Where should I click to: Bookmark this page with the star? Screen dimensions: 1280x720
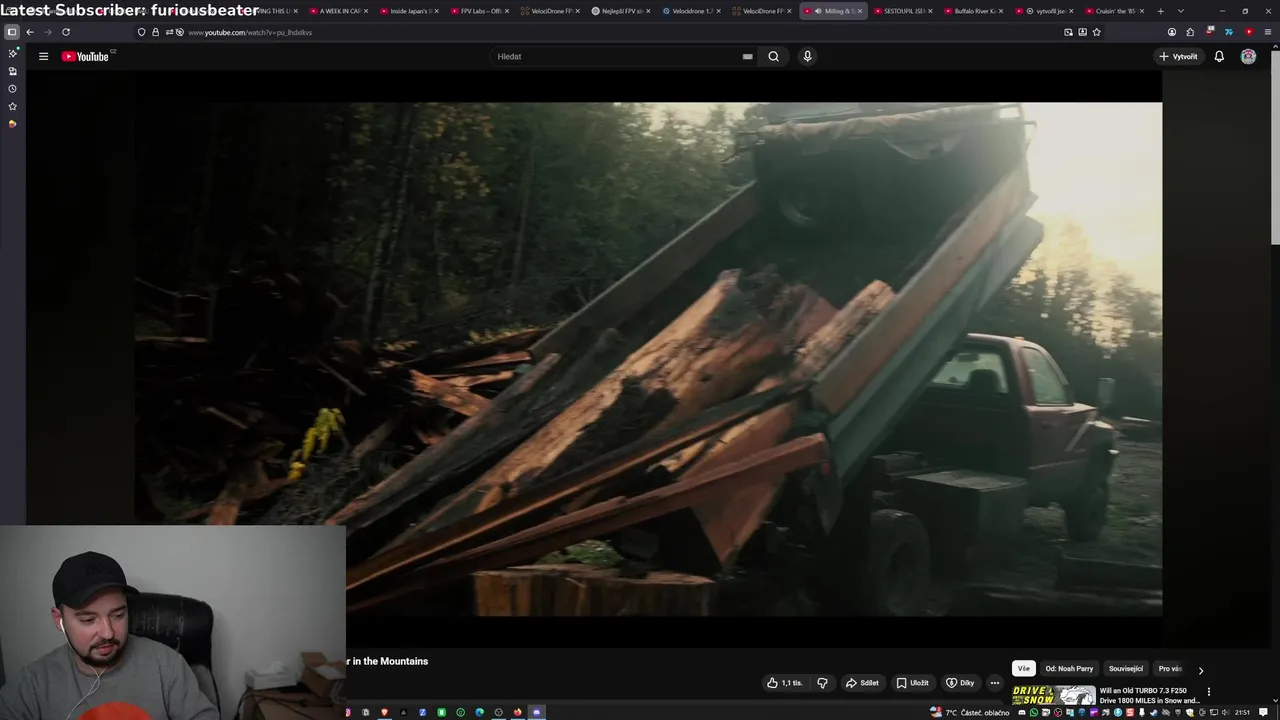[x=1096, y=32]
